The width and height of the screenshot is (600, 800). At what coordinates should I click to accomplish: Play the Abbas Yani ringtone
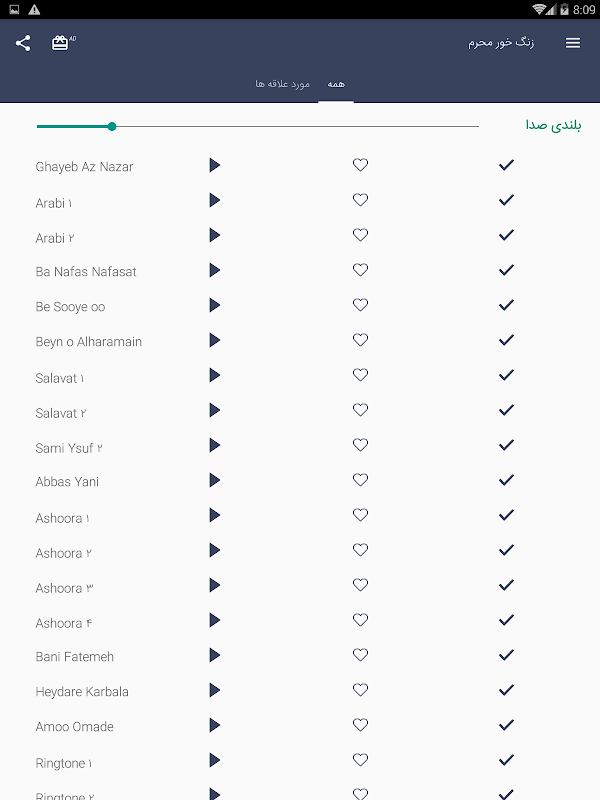[214, 480]
